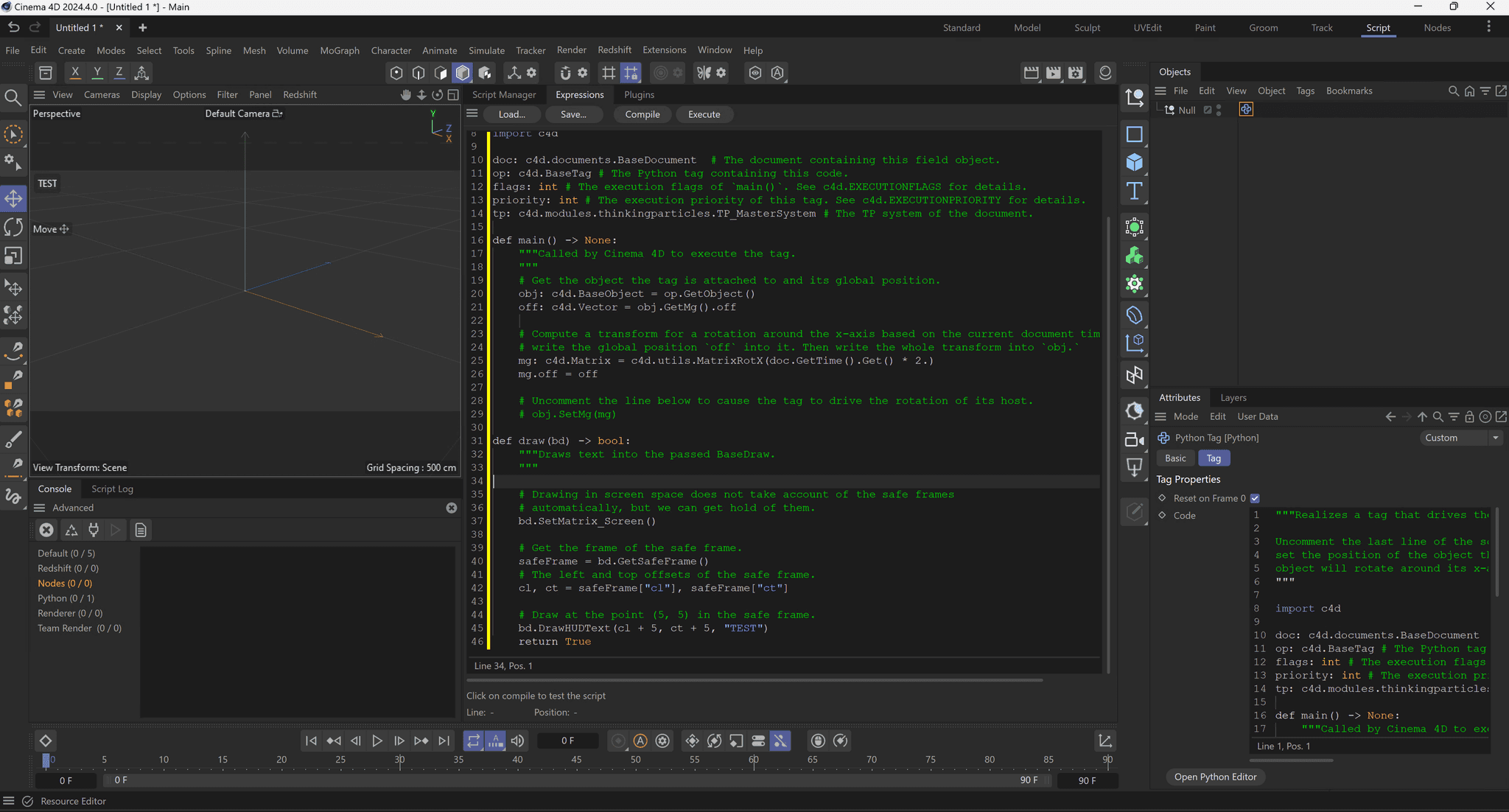Toggle autokeying button in timeline
This screenshot has height=812, width=1509.
coord(640,741)
